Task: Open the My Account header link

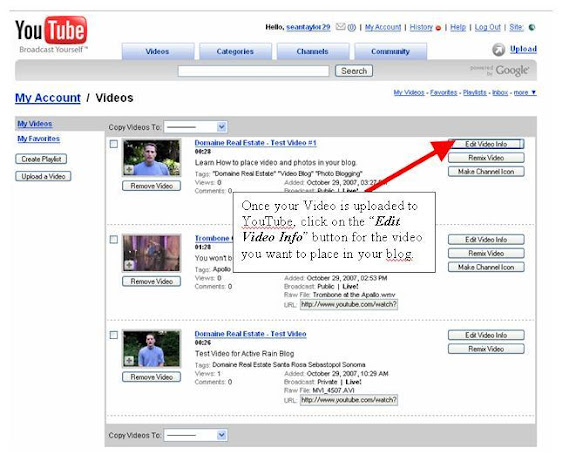Action: tap(383, 27)
